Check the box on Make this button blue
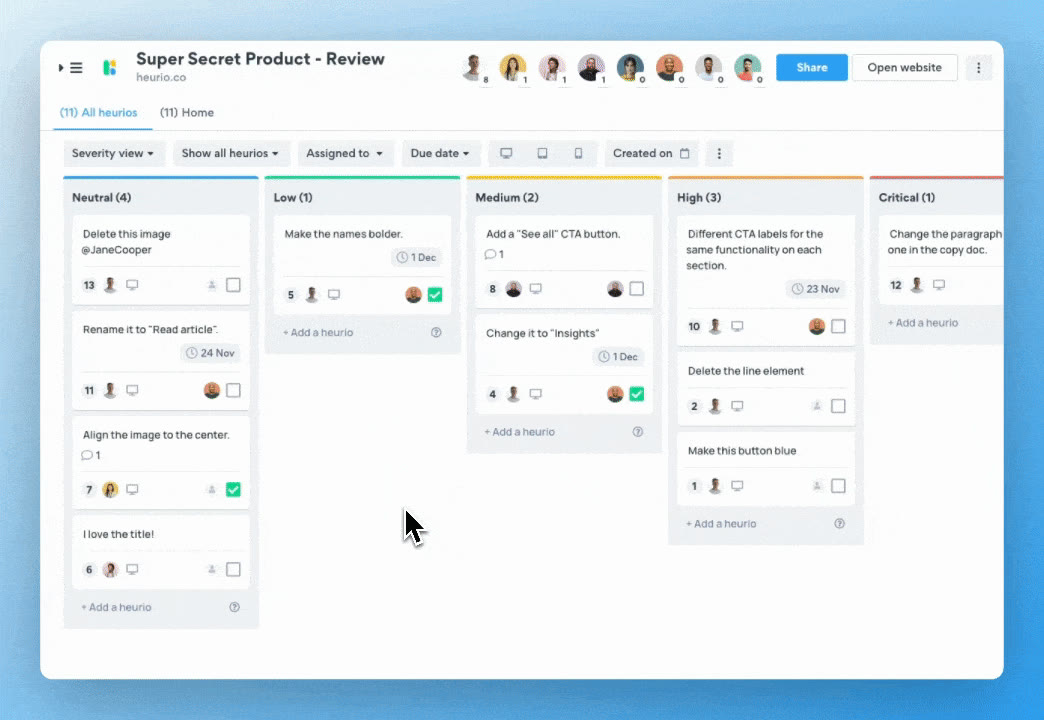Viewport: 1044px width, 720px height. tap(838, 486)
